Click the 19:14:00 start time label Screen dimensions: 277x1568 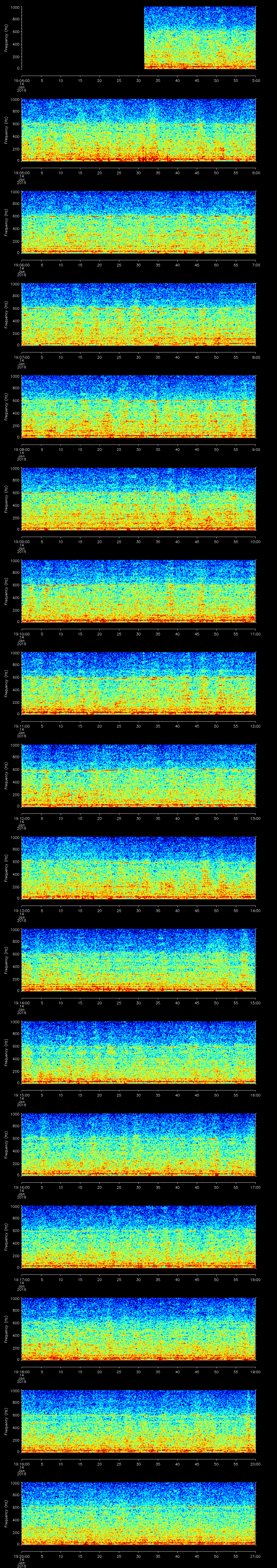21,1003
